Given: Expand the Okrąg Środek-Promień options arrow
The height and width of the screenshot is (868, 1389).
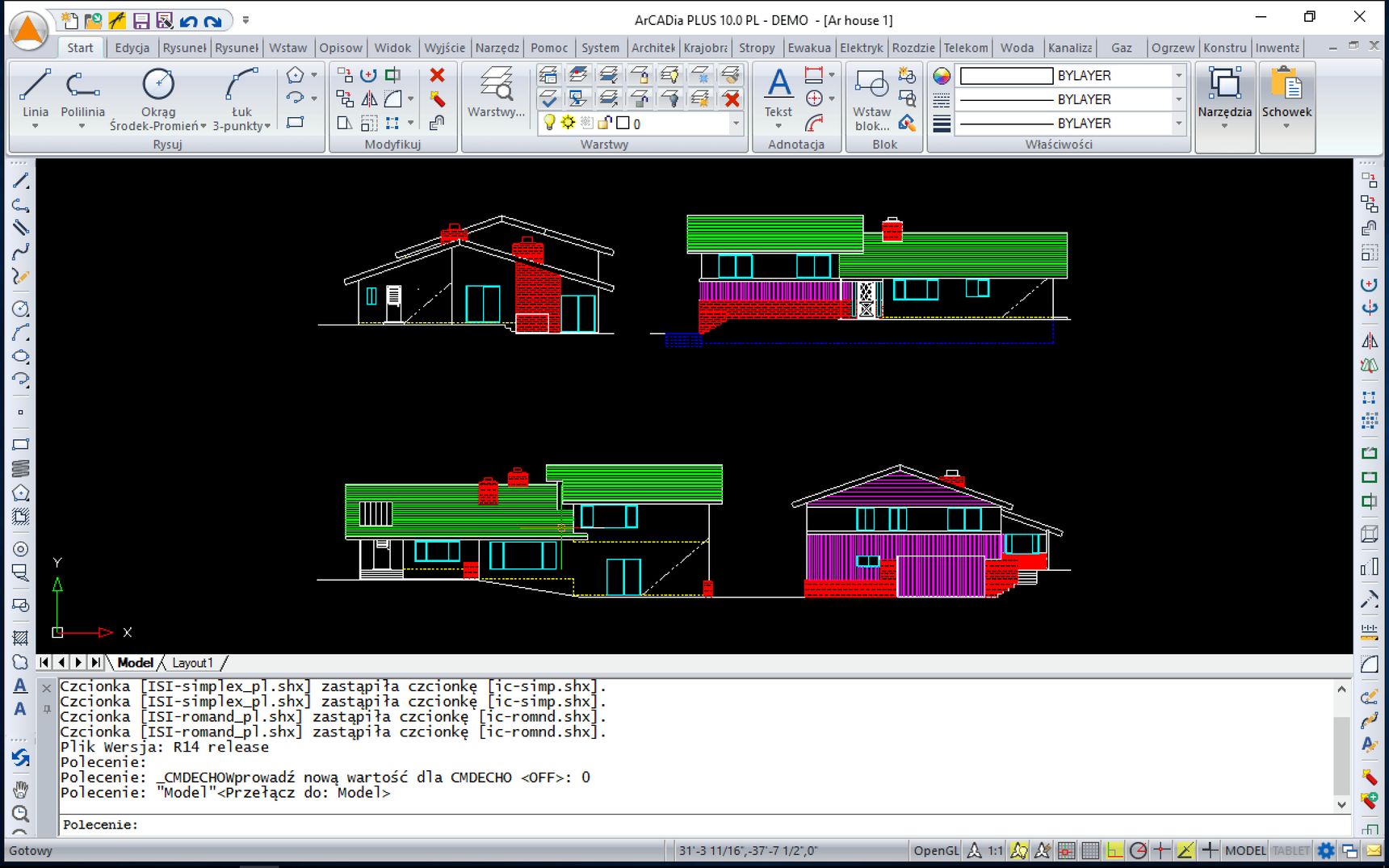Looking at the screenshot, I should tap(204, 126).
